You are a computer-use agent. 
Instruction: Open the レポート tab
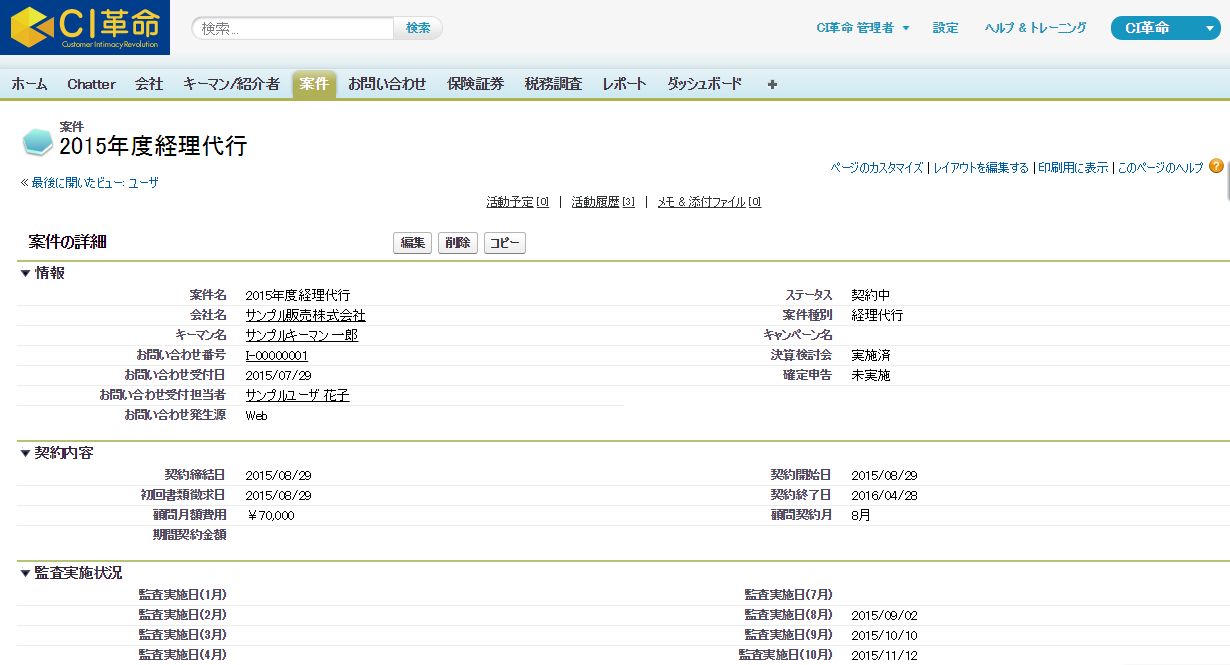coord(624,84)
